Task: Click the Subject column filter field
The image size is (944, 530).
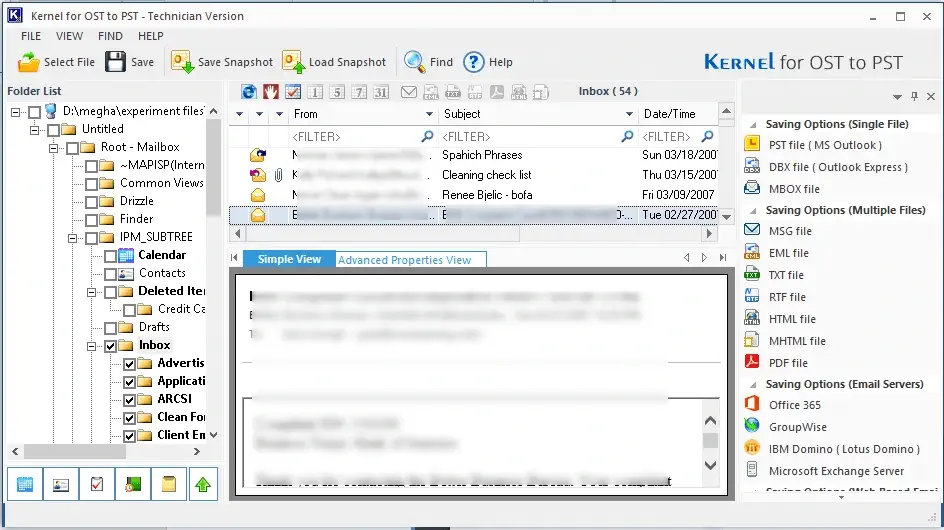Action: [538, 137]
